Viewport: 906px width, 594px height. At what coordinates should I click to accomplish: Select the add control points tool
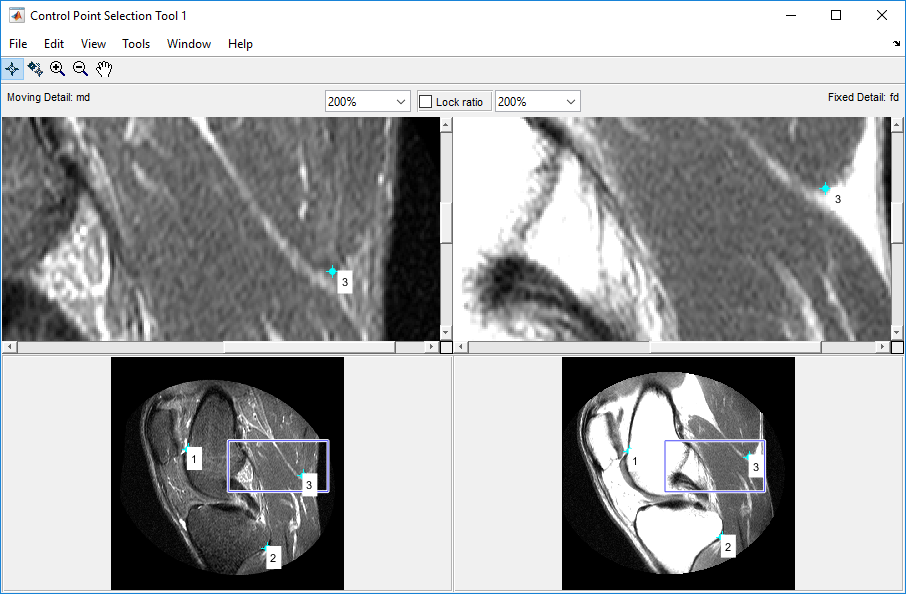(12, 69)
